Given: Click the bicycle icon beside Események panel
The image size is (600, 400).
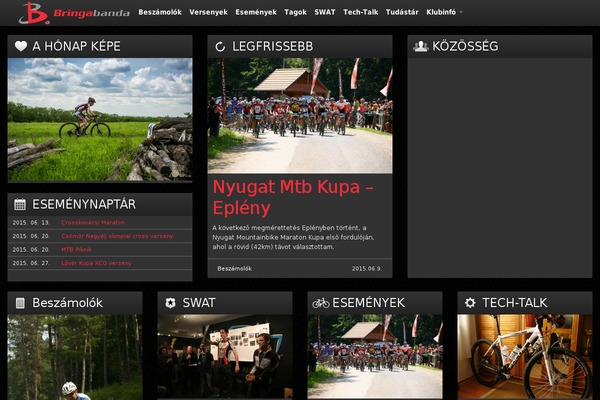Looking at the screenshot, I should (321, 304).
